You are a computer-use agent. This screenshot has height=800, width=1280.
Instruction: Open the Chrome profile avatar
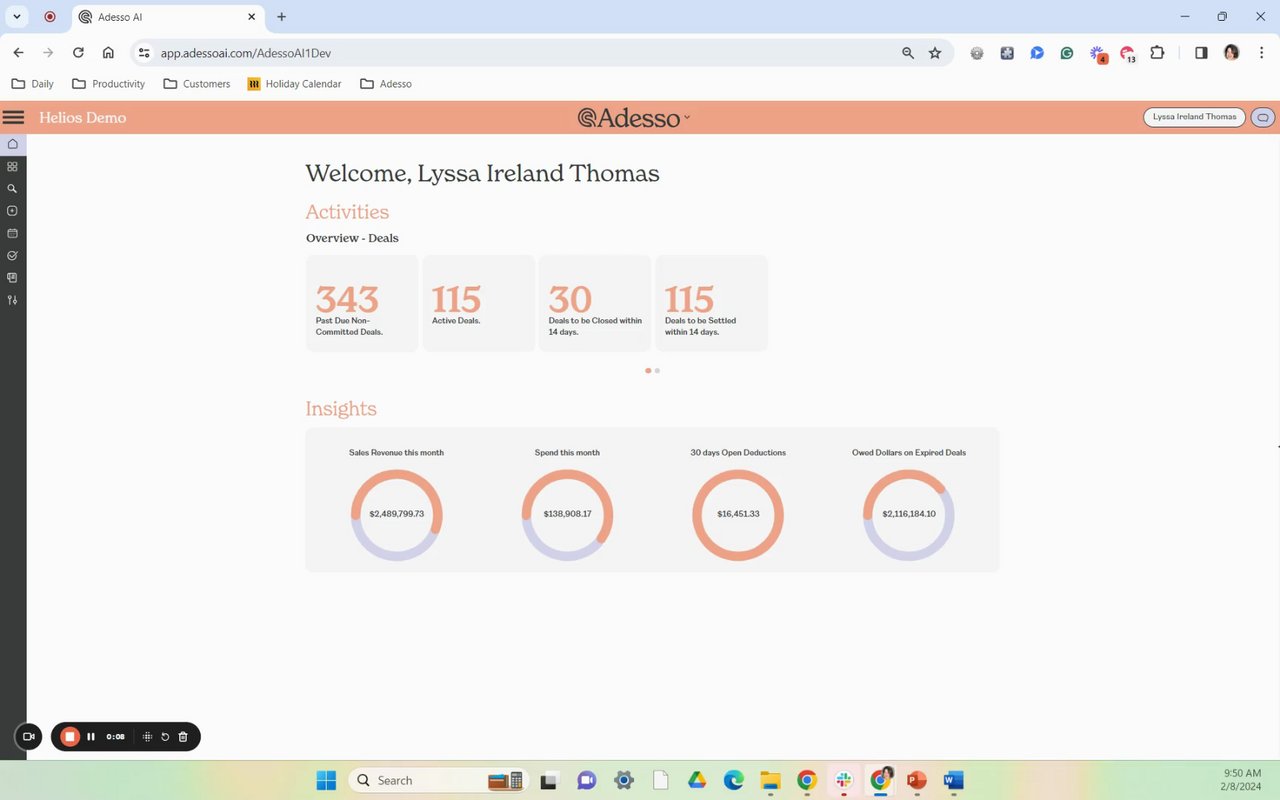click(x=1231, y=53)
